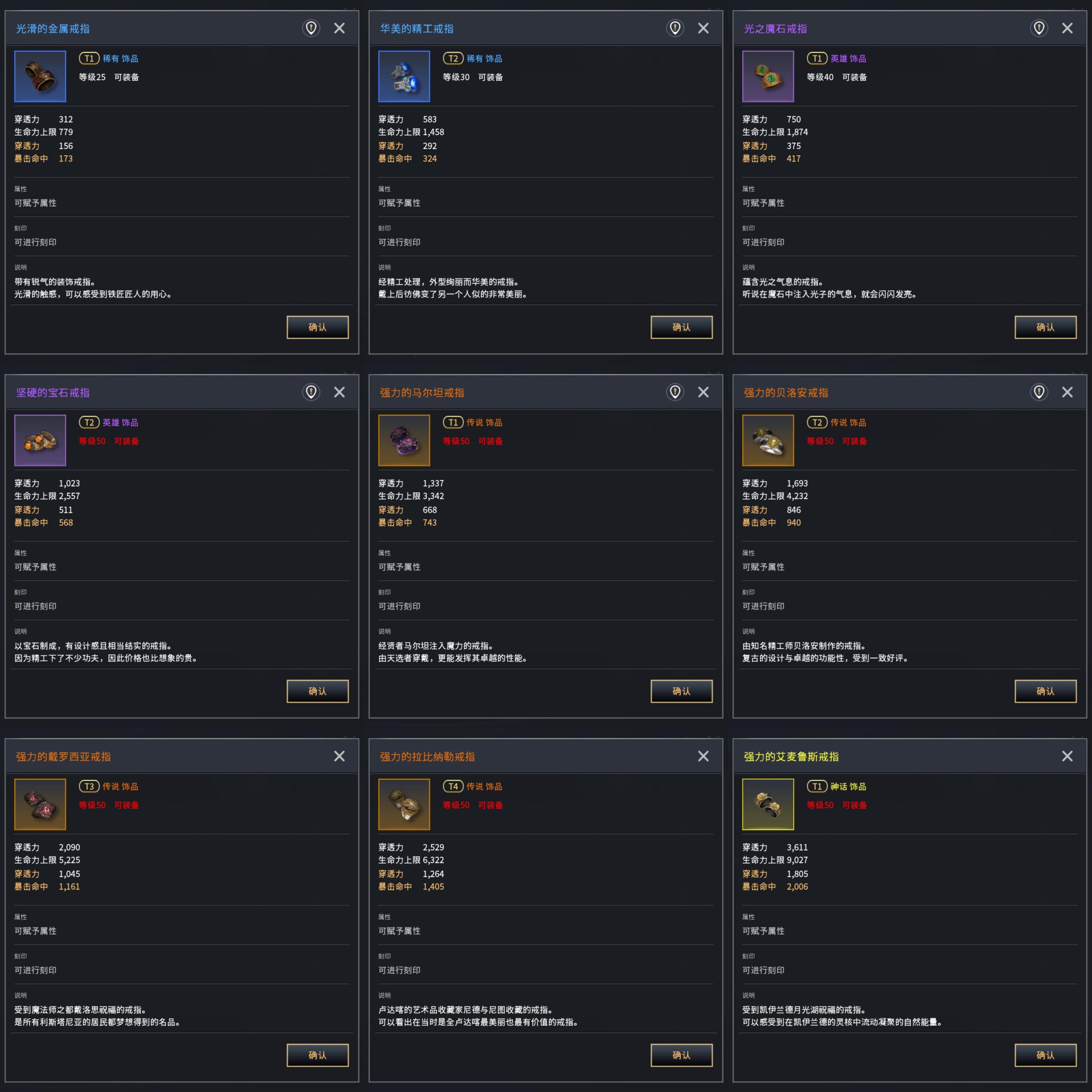Click the description line 带有锐气的装饰戒指。
Screen dimensions: 1092x1092
pos(55,282)
